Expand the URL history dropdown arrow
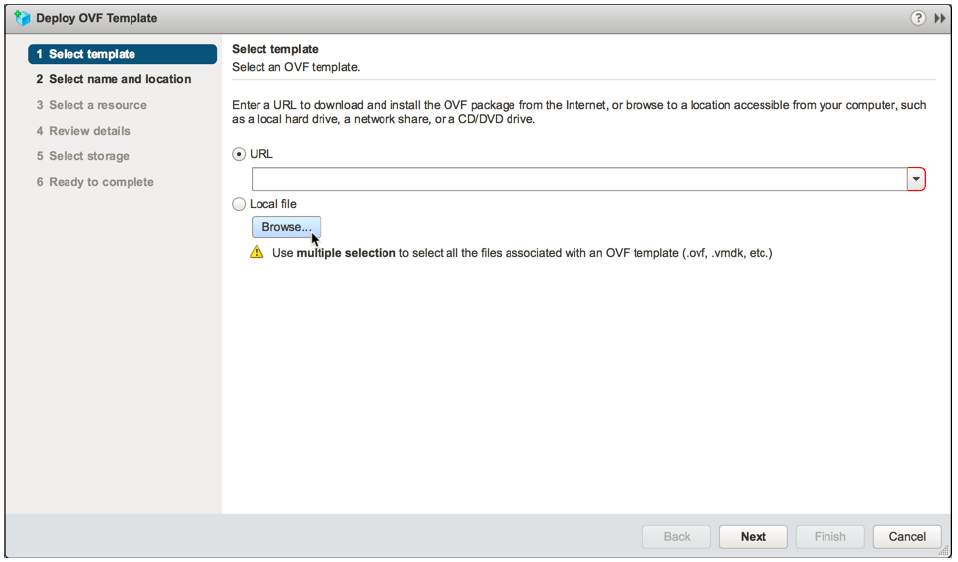 click(916, 179)
